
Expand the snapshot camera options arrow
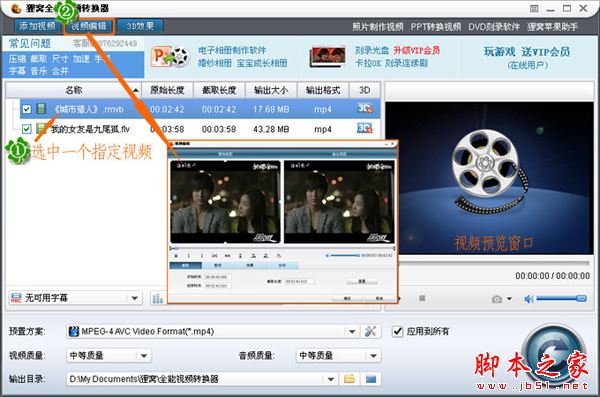pyautogui.click(x=509, y=299)
